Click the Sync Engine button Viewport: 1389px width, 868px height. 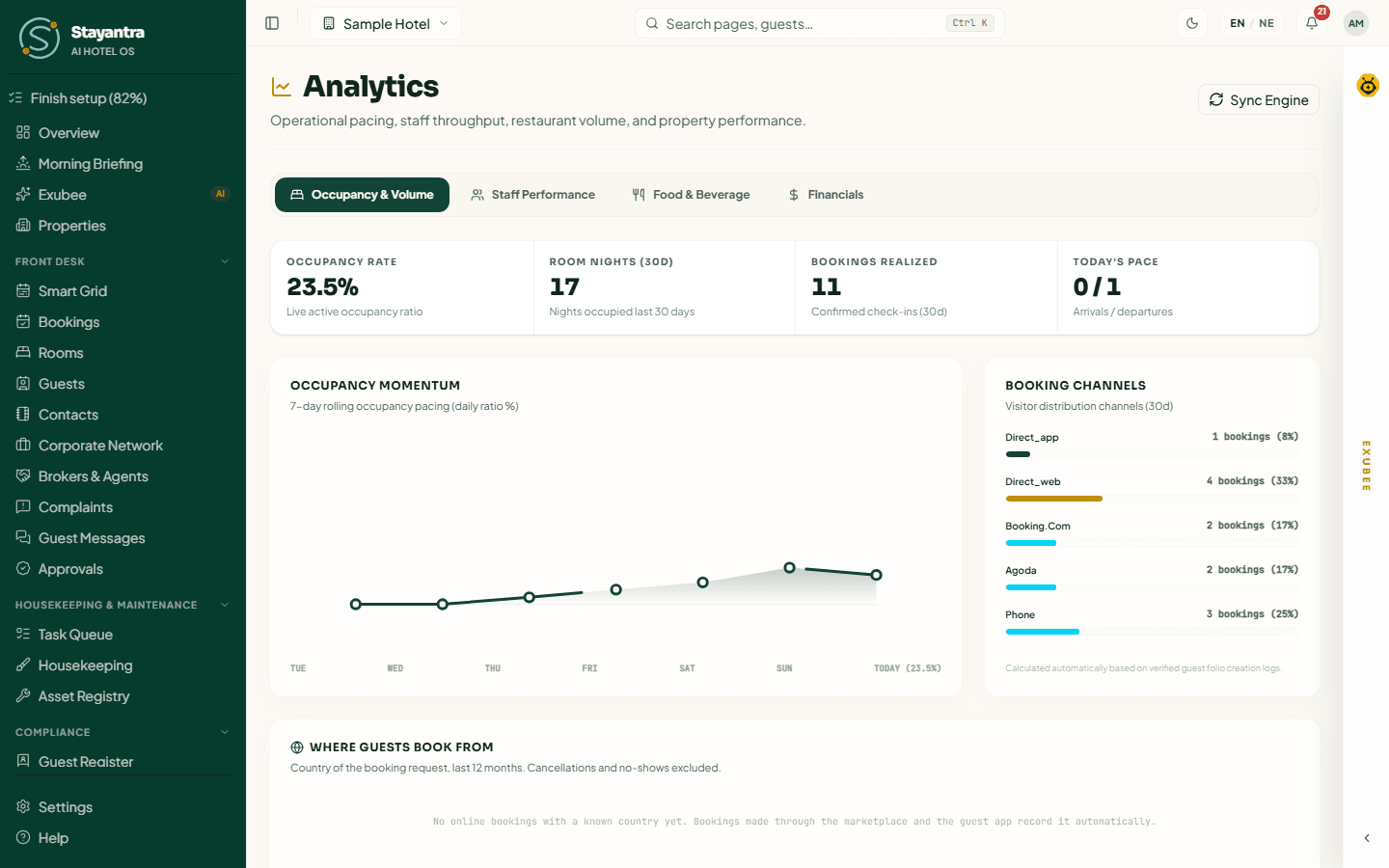tap(1259, 100)
